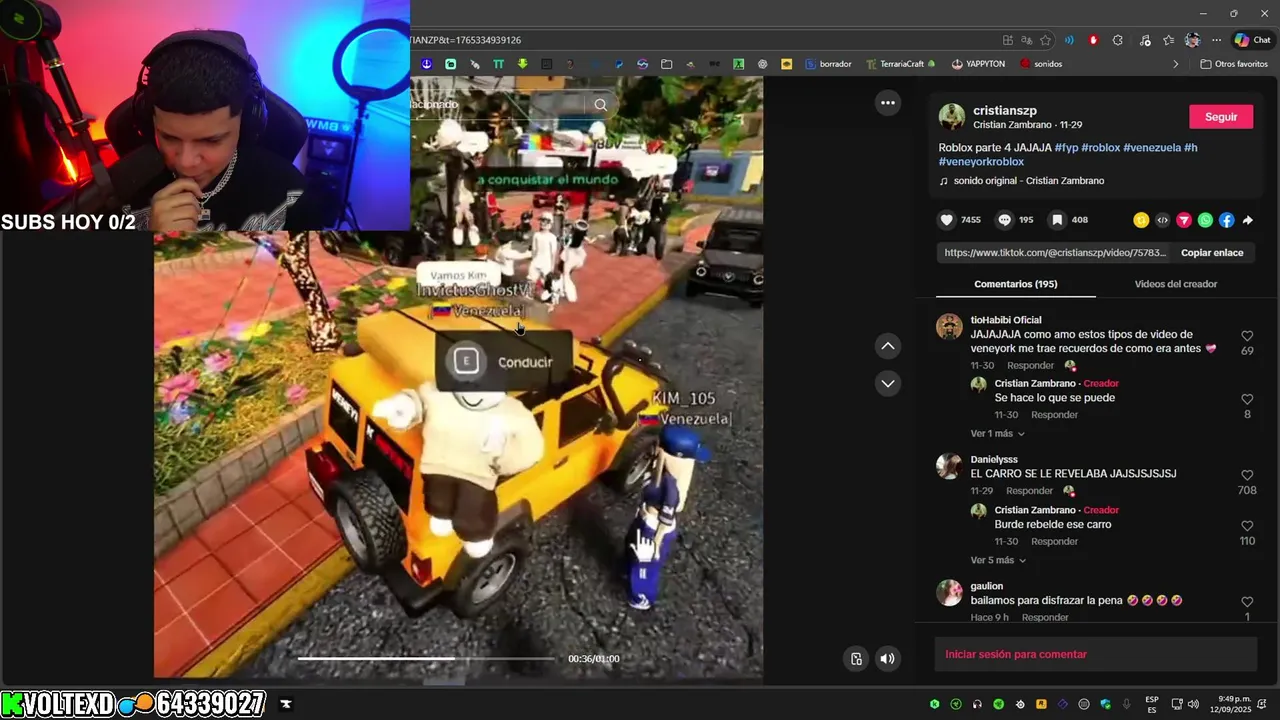Expand 'Ver 5 más' replies
Viewport: 1280px width, 720px height.
pyautogui.click(x=997, y=560)
